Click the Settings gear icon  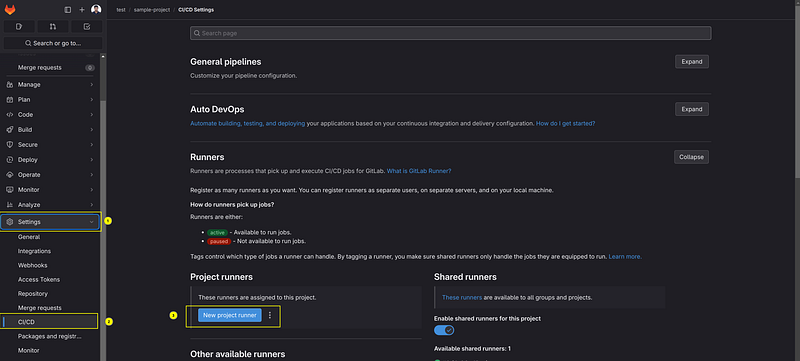9,222
